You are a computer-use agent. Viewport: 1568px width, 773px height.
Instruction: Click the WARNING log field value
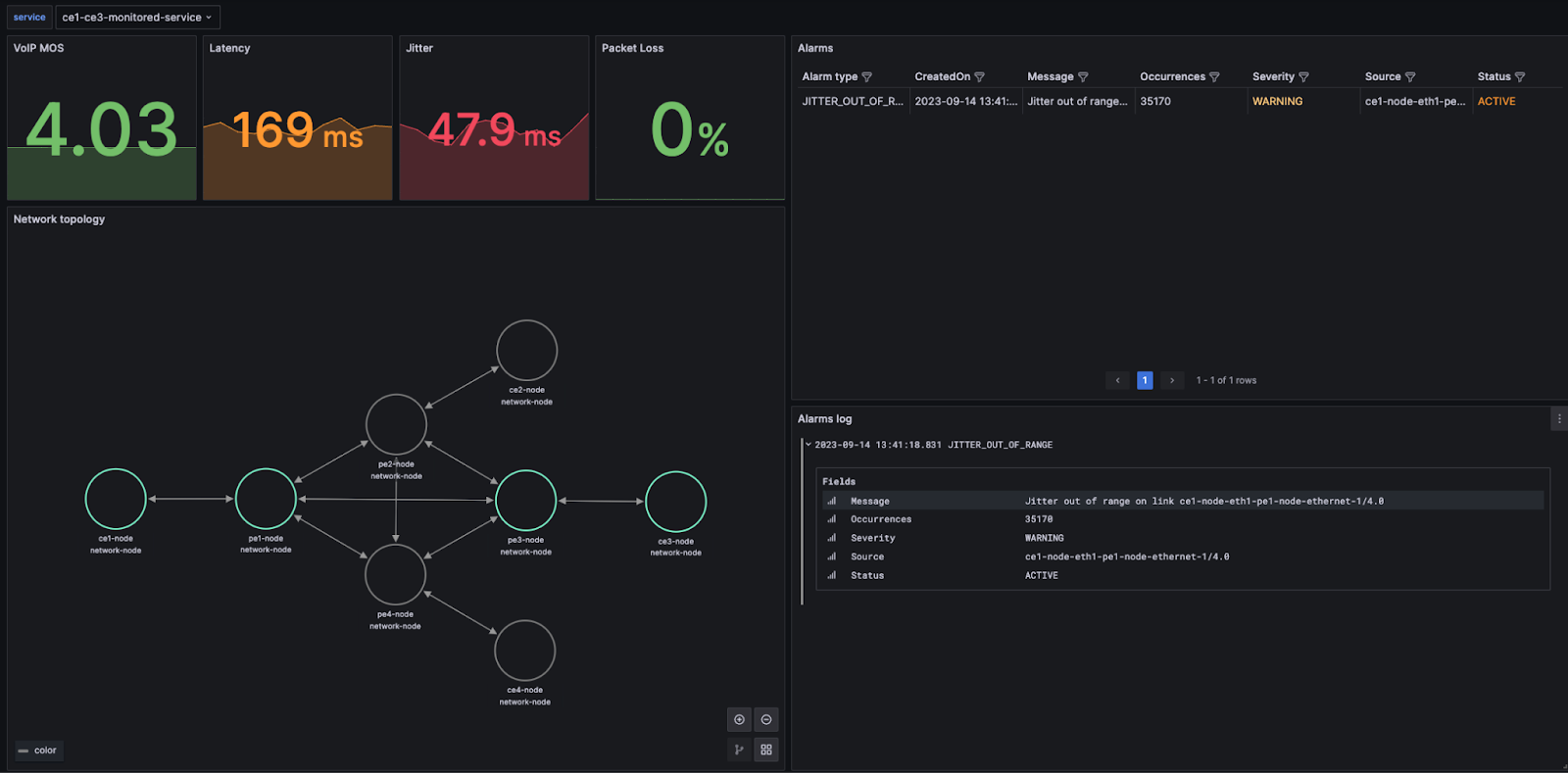pos(1045,538)
